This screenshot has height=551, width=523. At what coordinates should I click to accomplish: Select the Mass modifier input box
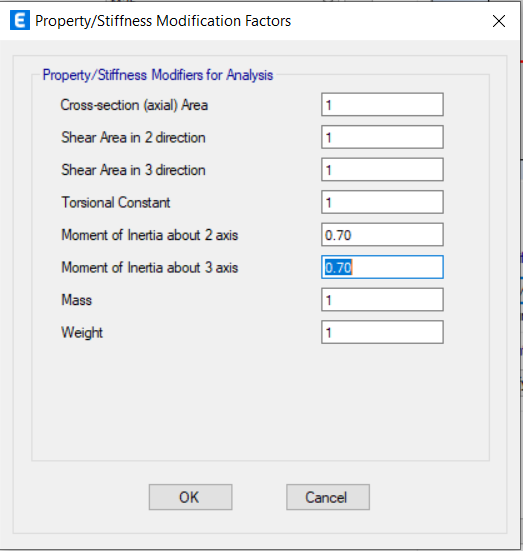point(382,300)
